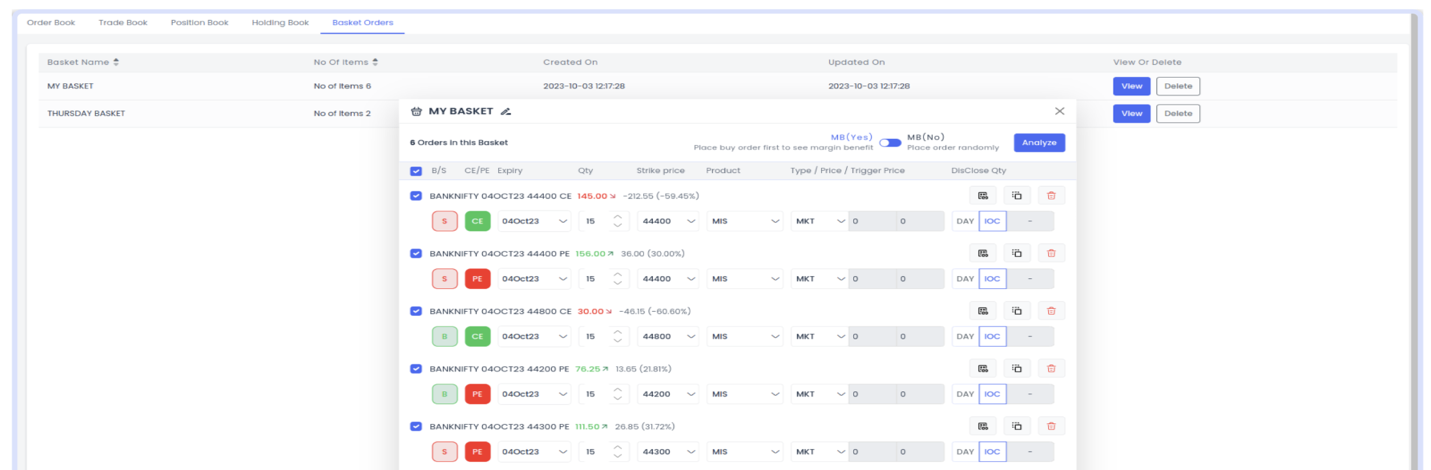This screenshot has height=470, width=1431.
Task: Open the Holding Book tab
Action: 280,22
